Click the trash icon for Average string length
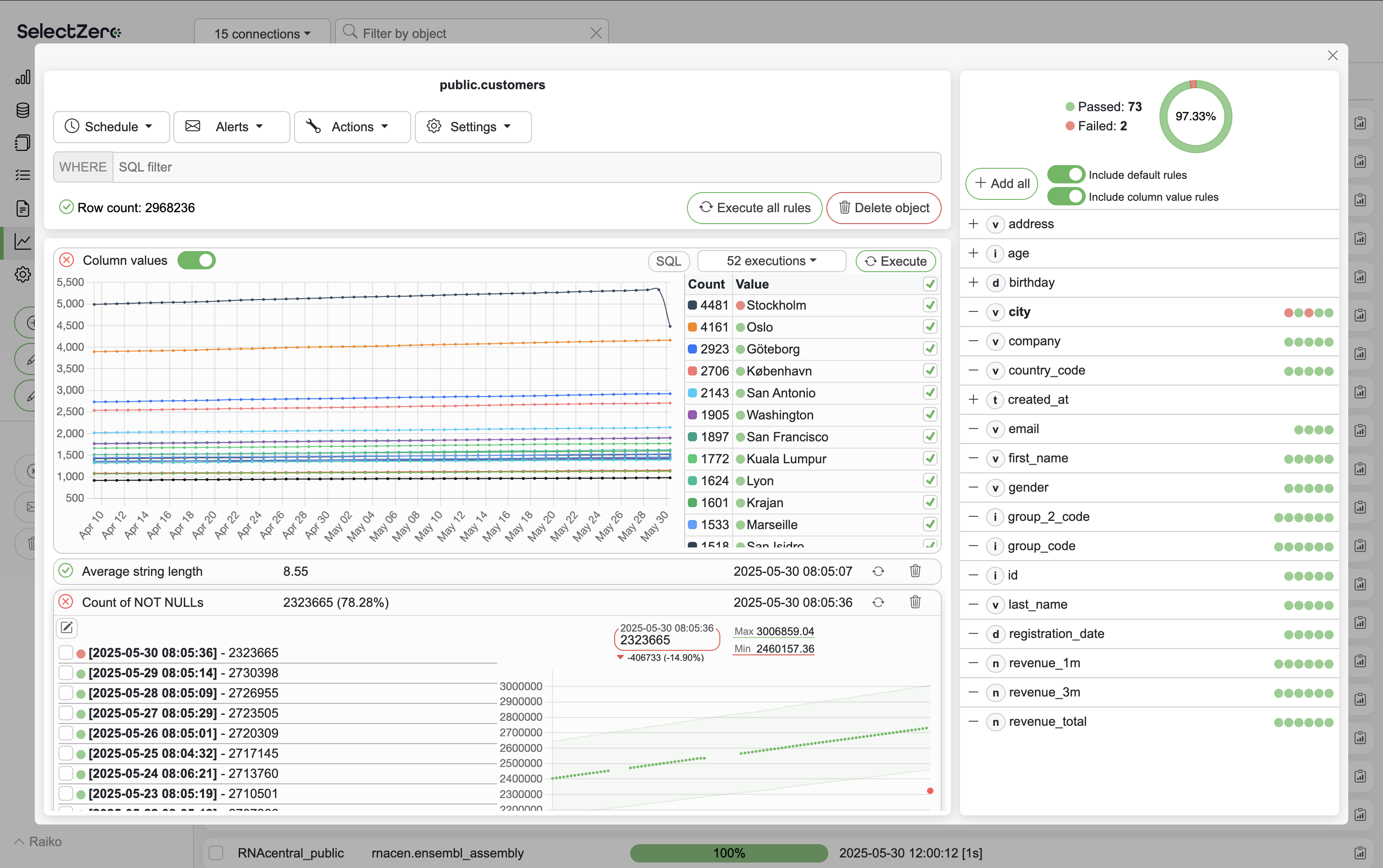This screenshot has height=868, width=1383. click(x=915, y=571)
